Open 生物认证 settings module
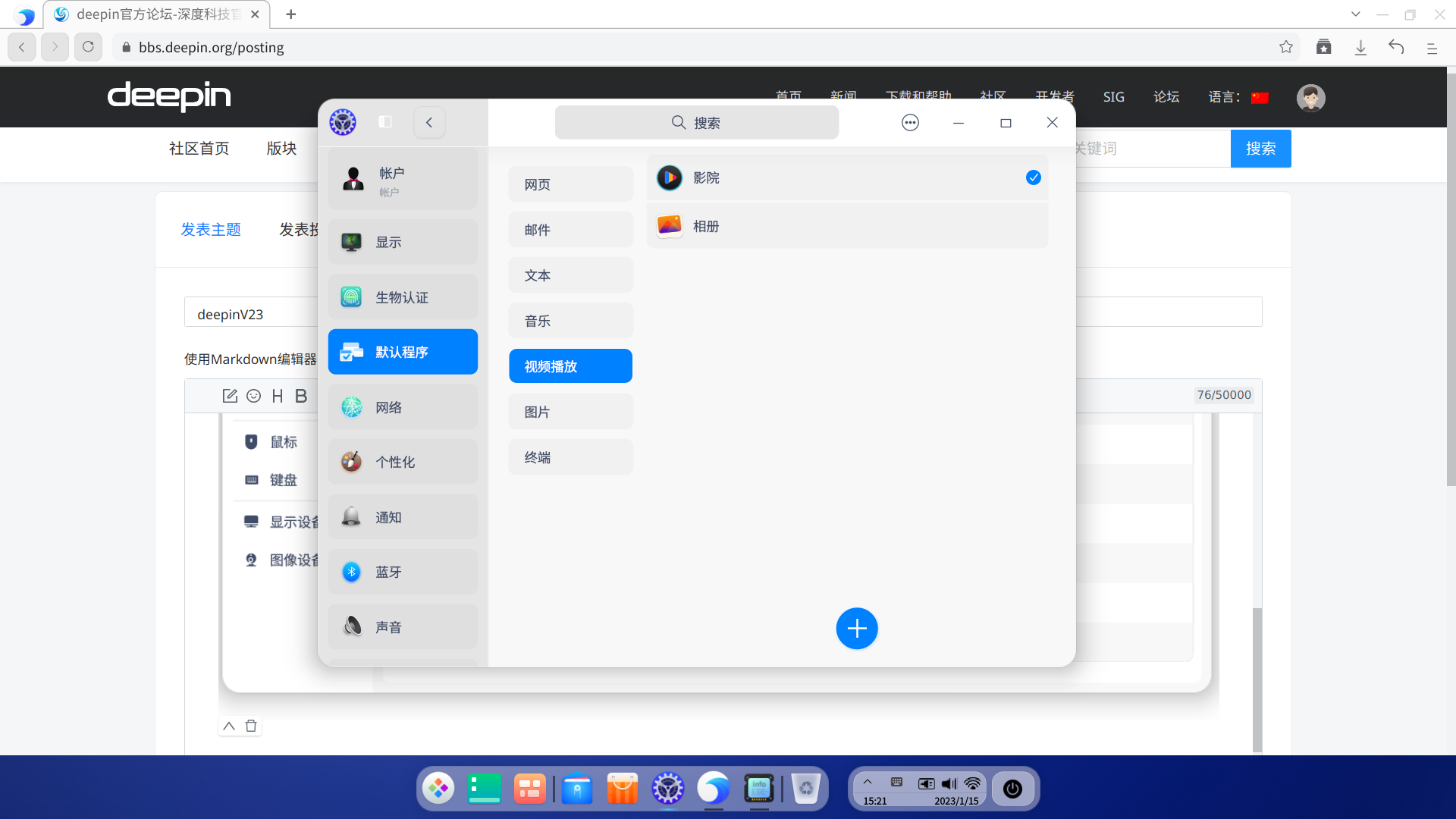The width and height of the screenshot is (1456, 819). coord(403,297)
